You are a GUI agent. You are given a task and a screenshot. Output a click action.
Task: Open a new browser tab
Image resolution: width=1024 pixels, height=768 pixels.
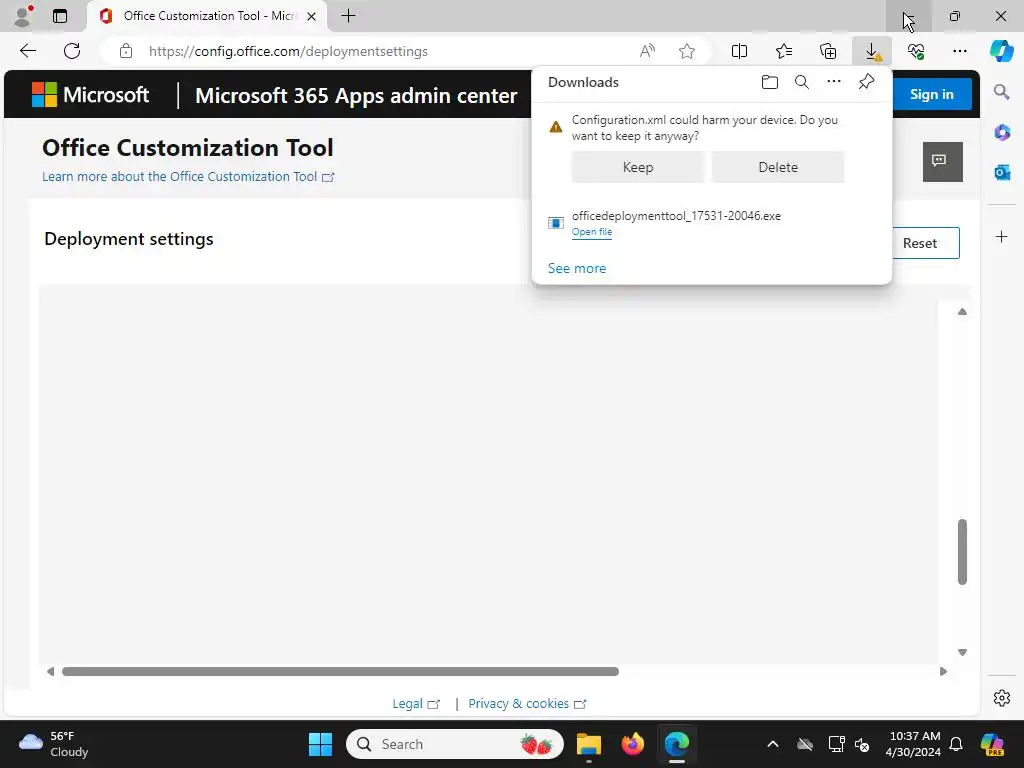(x=349, y=16)
